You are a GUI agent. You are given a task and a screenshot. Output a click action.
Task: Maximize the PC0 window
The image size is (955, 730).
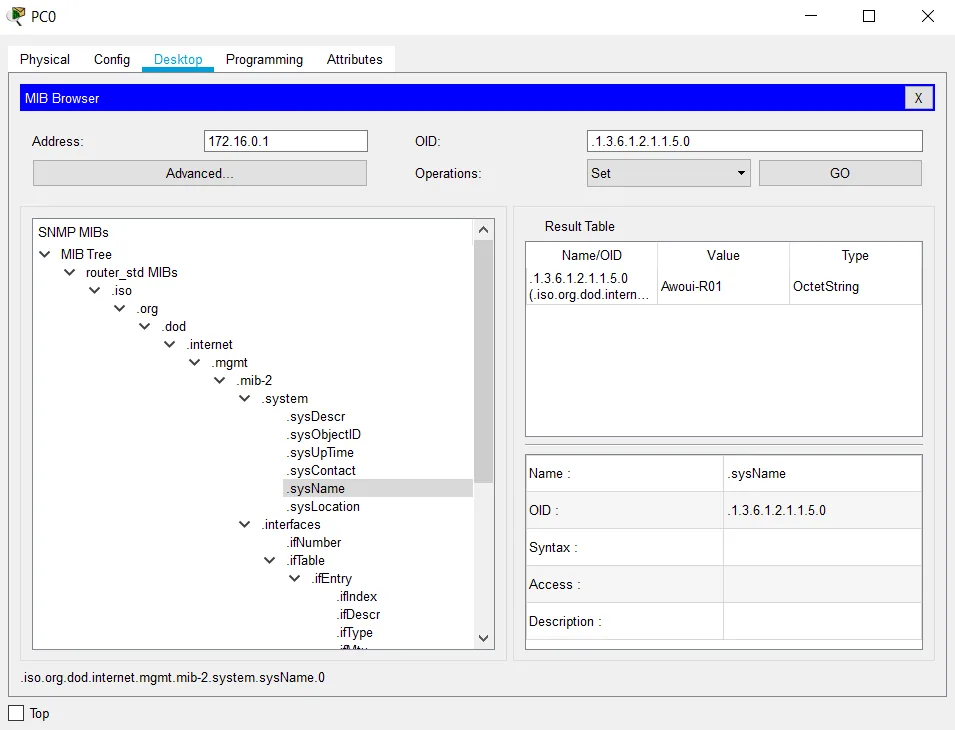(869, 16)
